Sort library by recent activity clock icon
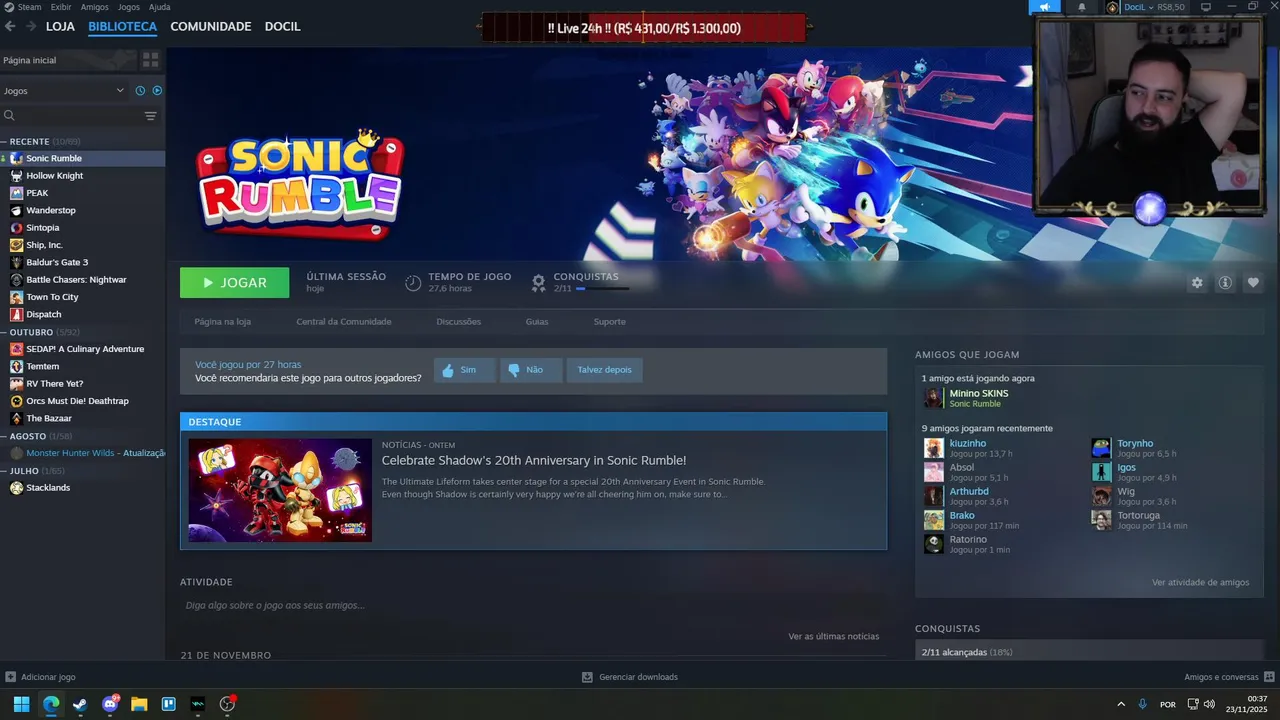The height and width of the screenshot is (720, 1280). coord(140,90)
